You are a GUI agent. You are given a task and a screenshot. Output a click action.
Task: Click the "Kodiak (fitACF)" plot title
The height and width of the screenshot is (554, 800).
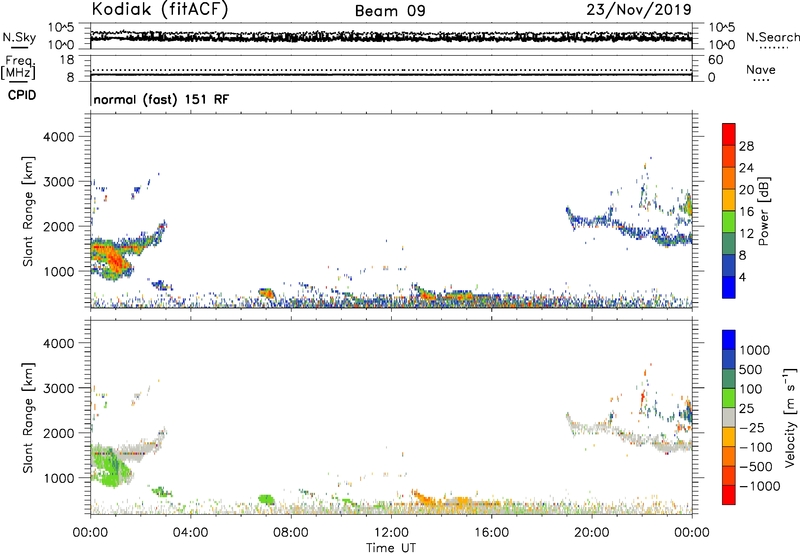point(160,9)
